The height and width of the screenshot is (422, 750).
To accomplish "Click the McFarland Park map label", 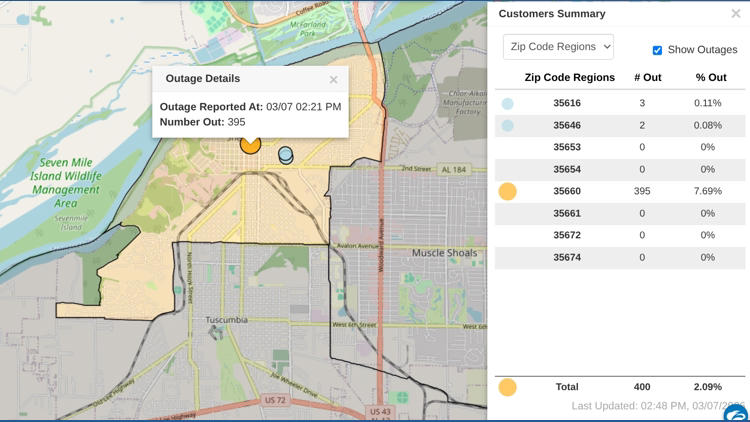I will (x=307, y=29).
